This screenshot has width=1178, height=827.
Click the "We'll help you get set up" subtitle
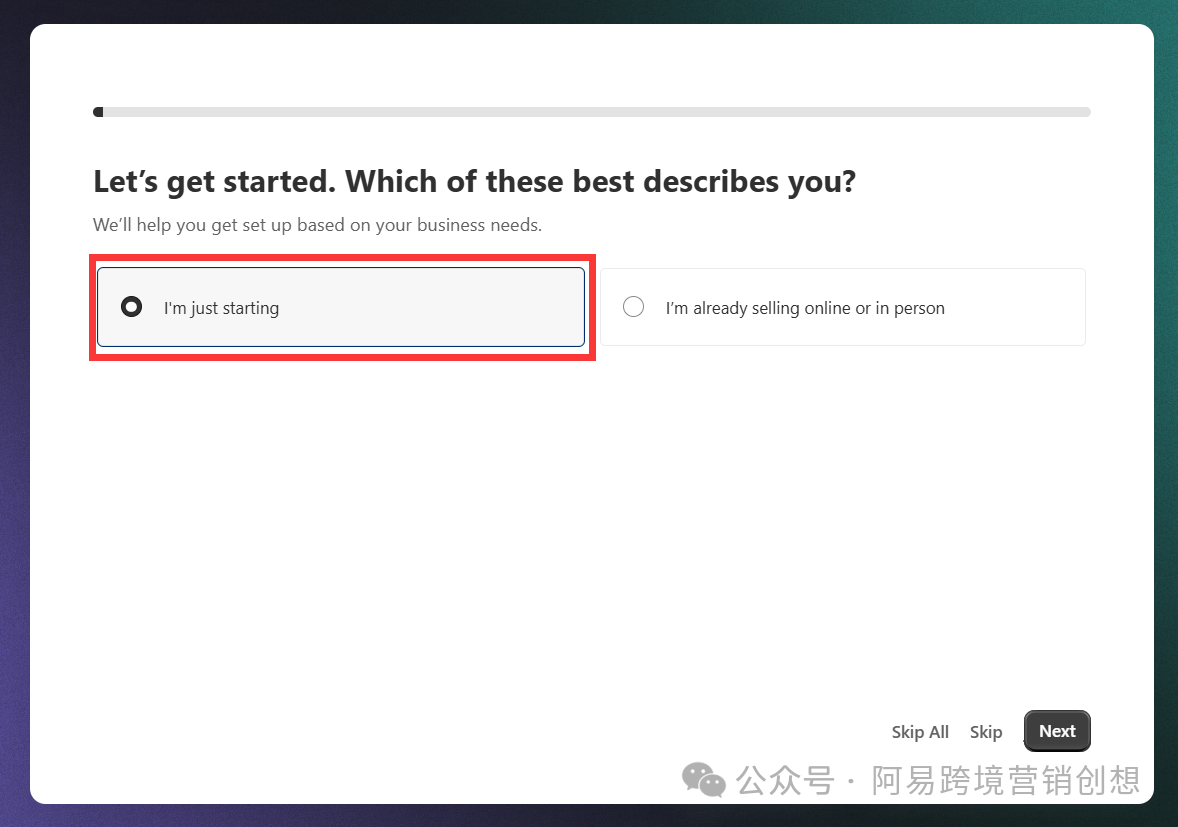tap(317, 225)
